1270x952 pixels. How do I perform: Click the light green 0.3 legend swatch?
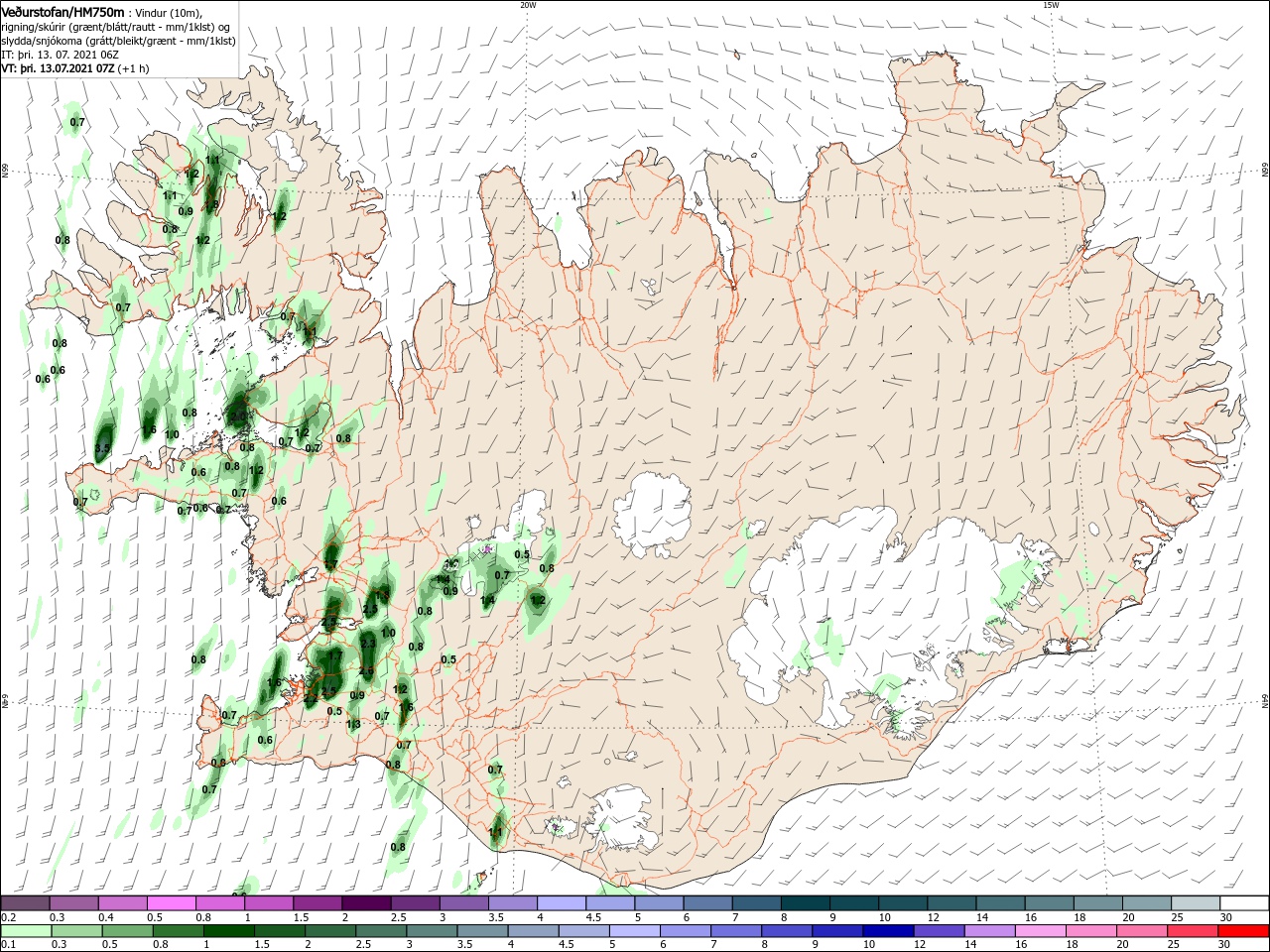tap(76, 932)
